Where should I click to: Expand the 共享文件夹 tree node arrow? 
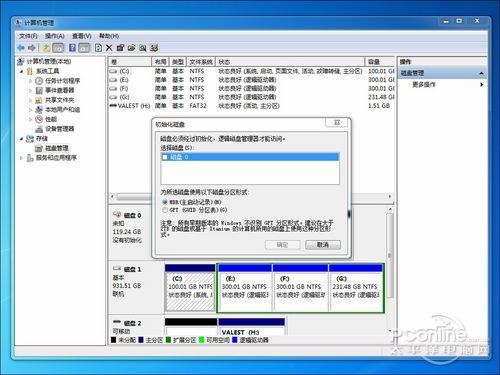point(30,100)
